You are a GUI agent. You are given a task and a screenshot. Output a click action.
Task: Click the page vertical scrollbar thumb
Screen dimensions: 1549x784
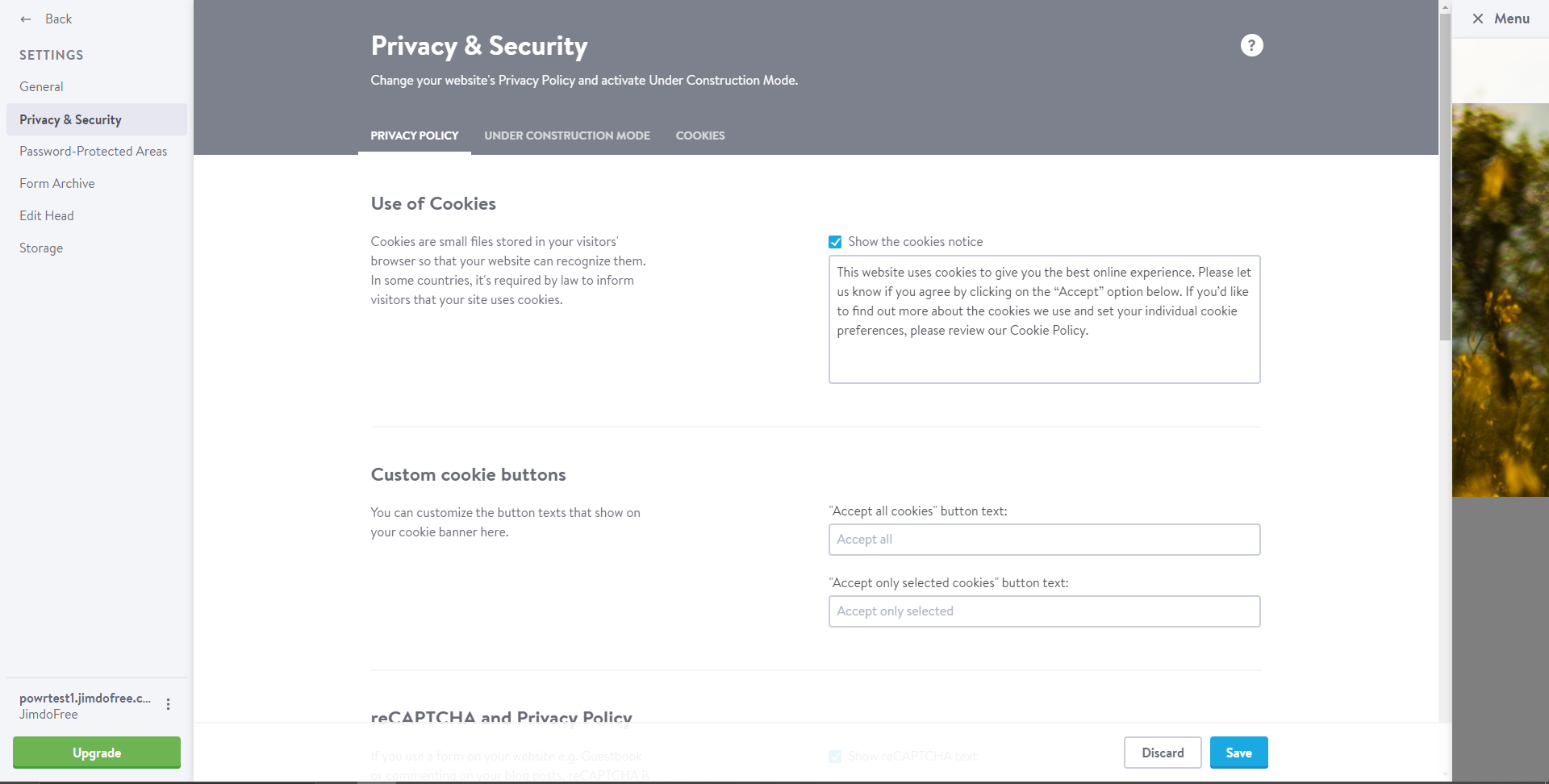tap(1445, 176)
